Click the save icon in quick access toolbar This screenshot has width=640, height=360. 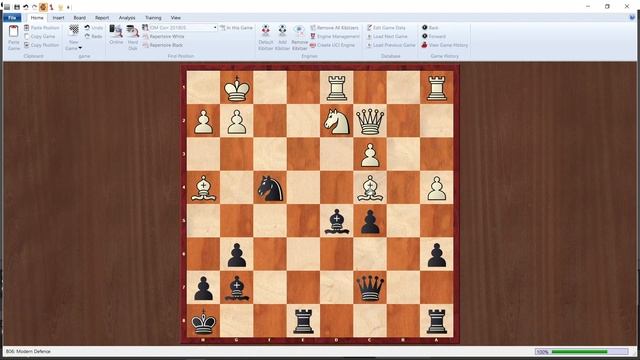coord(17,7)
